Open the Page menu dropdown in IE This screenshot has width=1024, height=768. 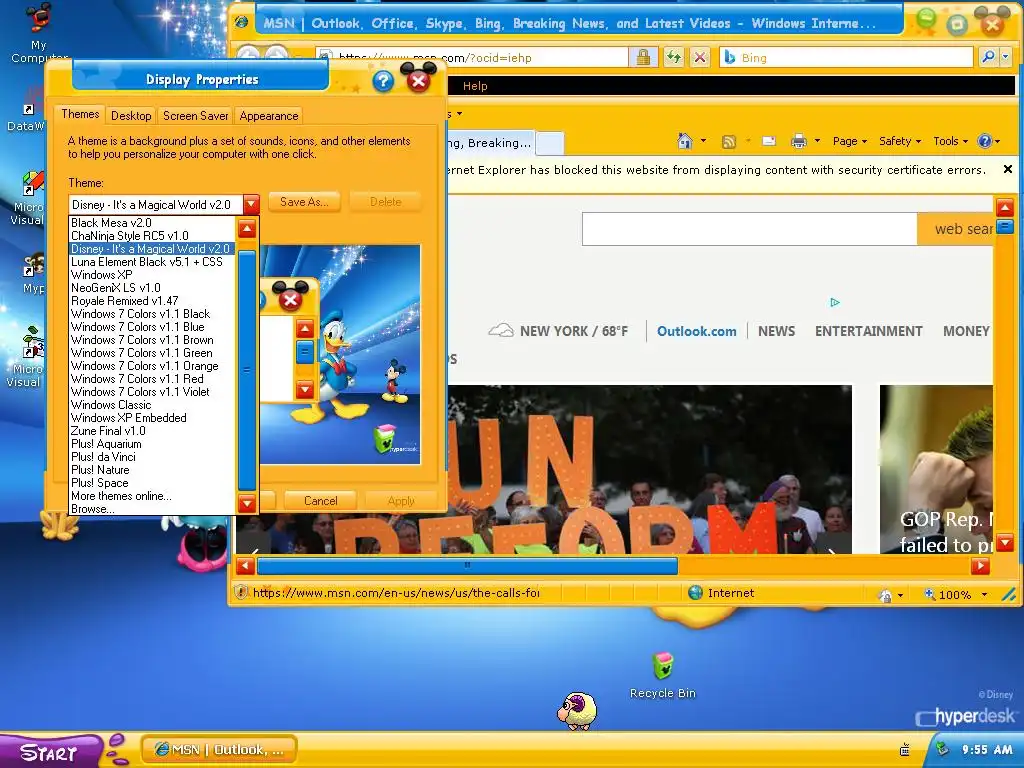tap(850, 141)
